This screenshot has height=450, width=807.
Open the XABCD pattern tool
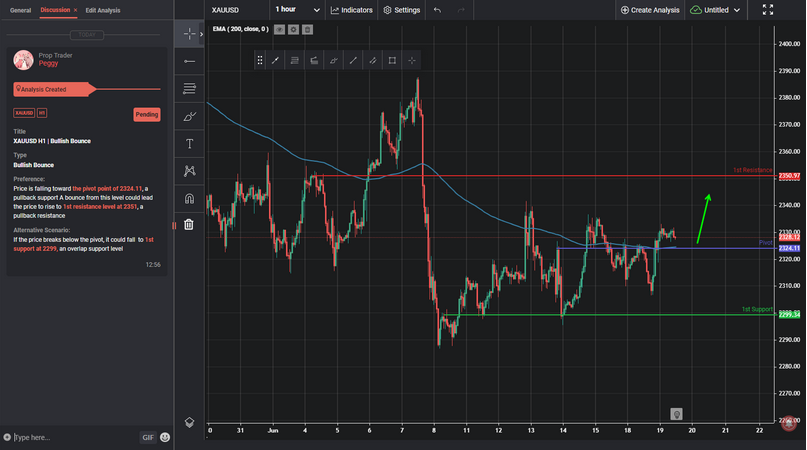[189, 171]
